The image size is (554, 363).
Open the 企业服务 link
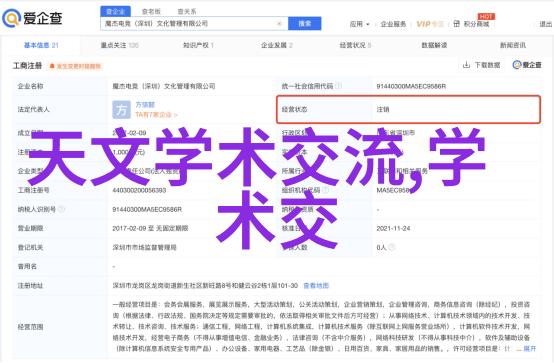pyautogui.click(x=393, y=24)
